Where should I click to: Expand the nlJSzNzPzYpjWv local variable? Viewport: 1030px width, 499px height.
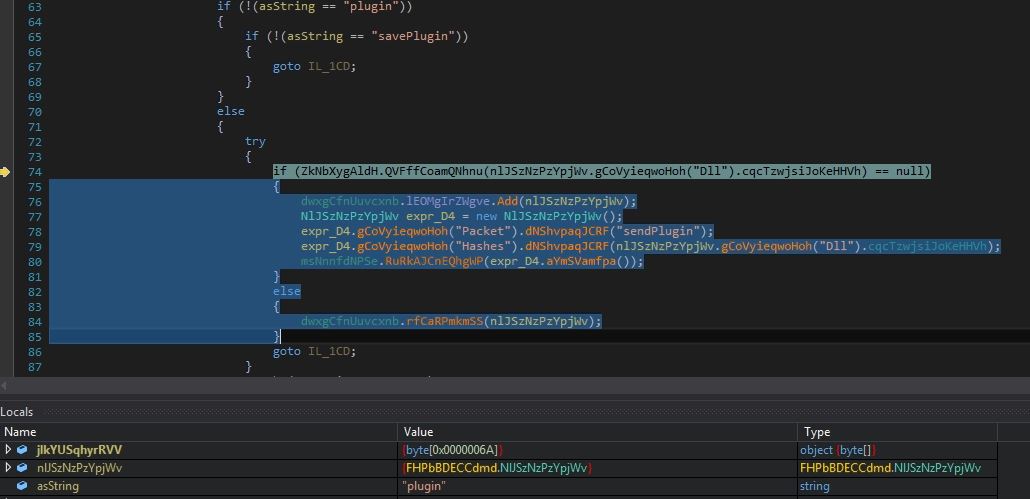coord(8,467)
